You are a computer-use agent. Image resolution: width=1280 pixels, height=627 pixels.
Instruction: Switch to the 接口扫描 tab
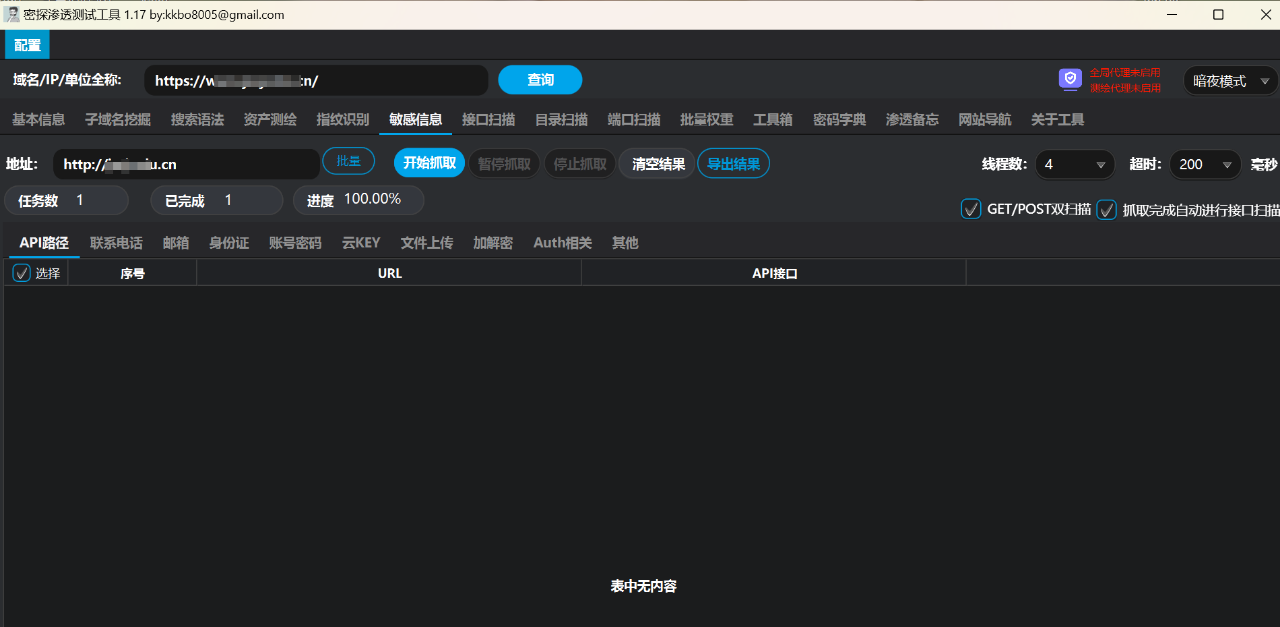click(x=488, y=119)
